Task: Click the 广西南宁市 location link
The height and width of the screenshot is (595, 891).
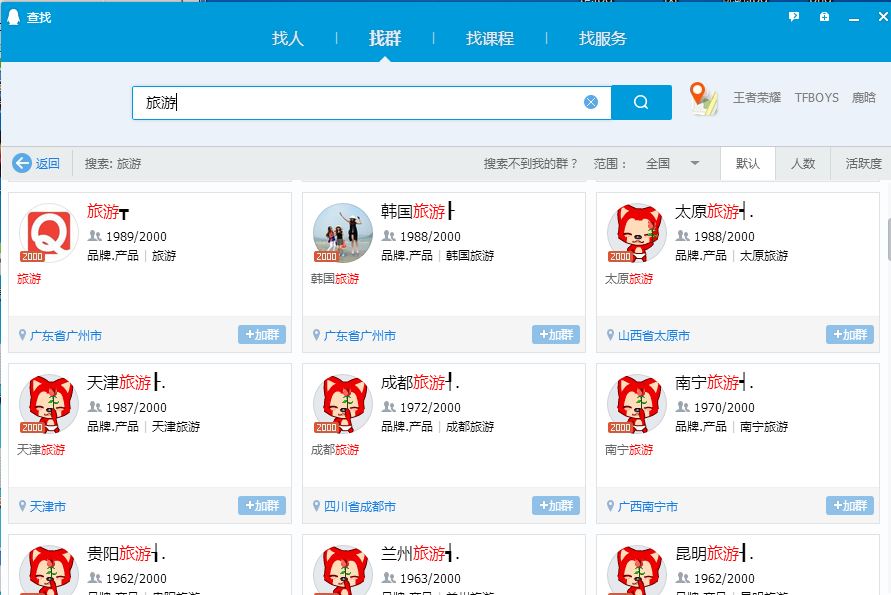Action: [648, 507]
